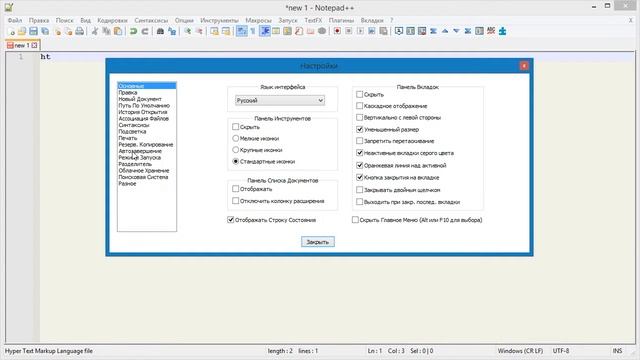Click the UTF-8 encoding in status bar
Screen dimensions: 640x360
[561, 351]
